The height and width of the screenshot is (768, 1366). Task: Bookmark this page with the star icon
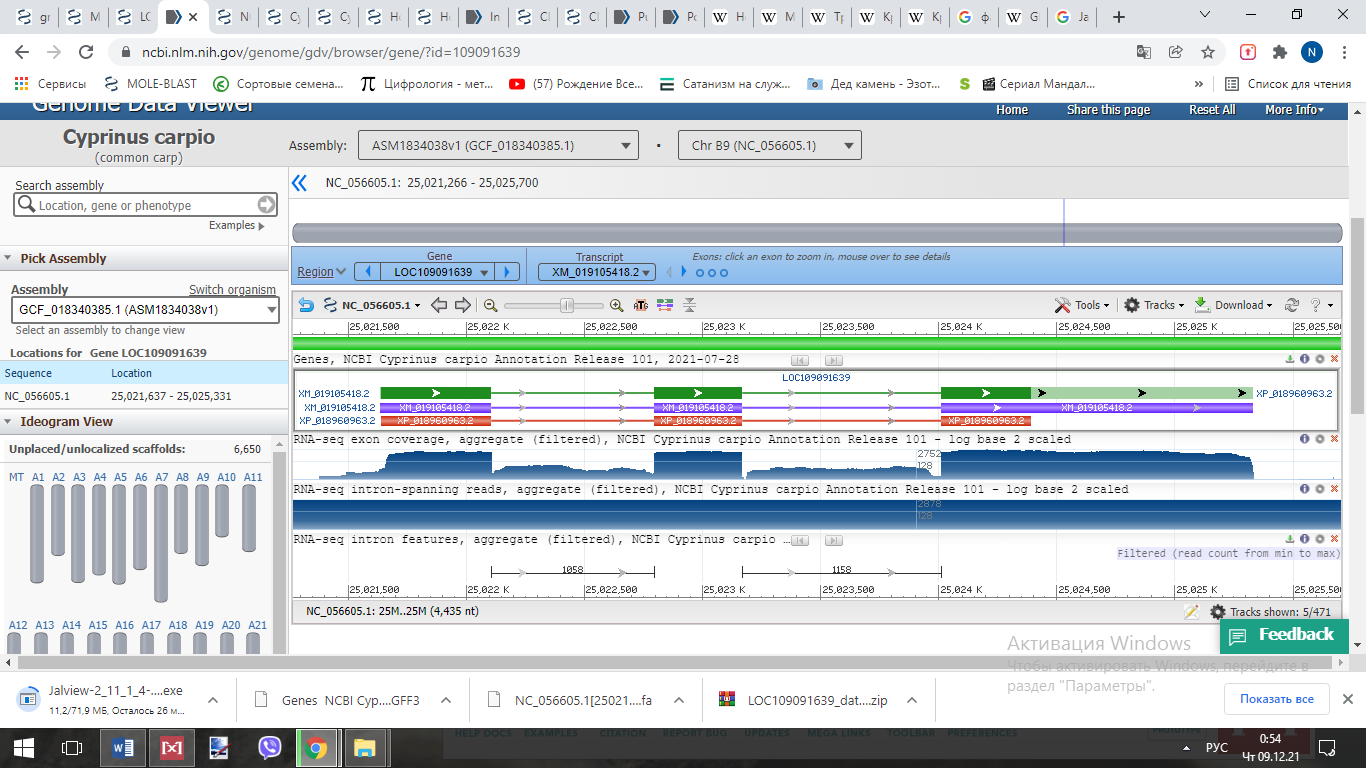click(1208, 52)
